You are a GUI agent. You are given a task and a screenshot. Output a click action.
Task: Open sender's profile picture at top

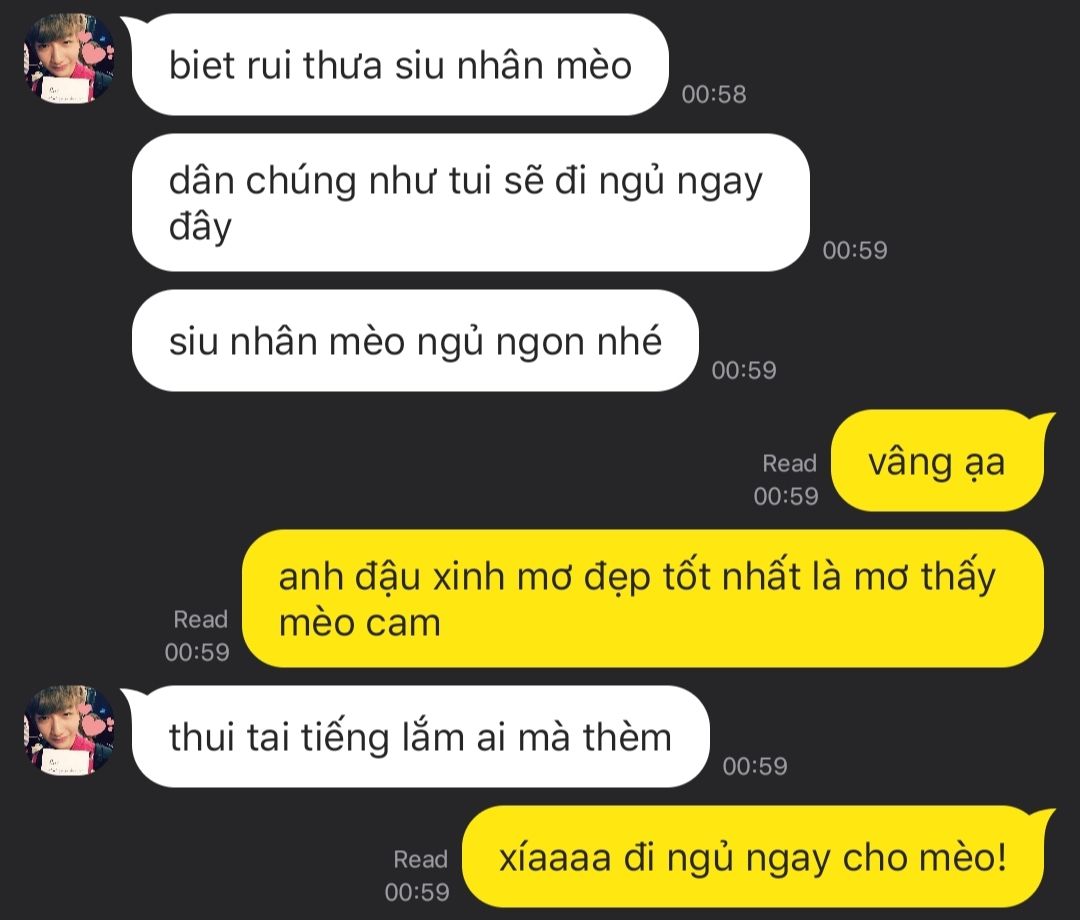point(69,59)
